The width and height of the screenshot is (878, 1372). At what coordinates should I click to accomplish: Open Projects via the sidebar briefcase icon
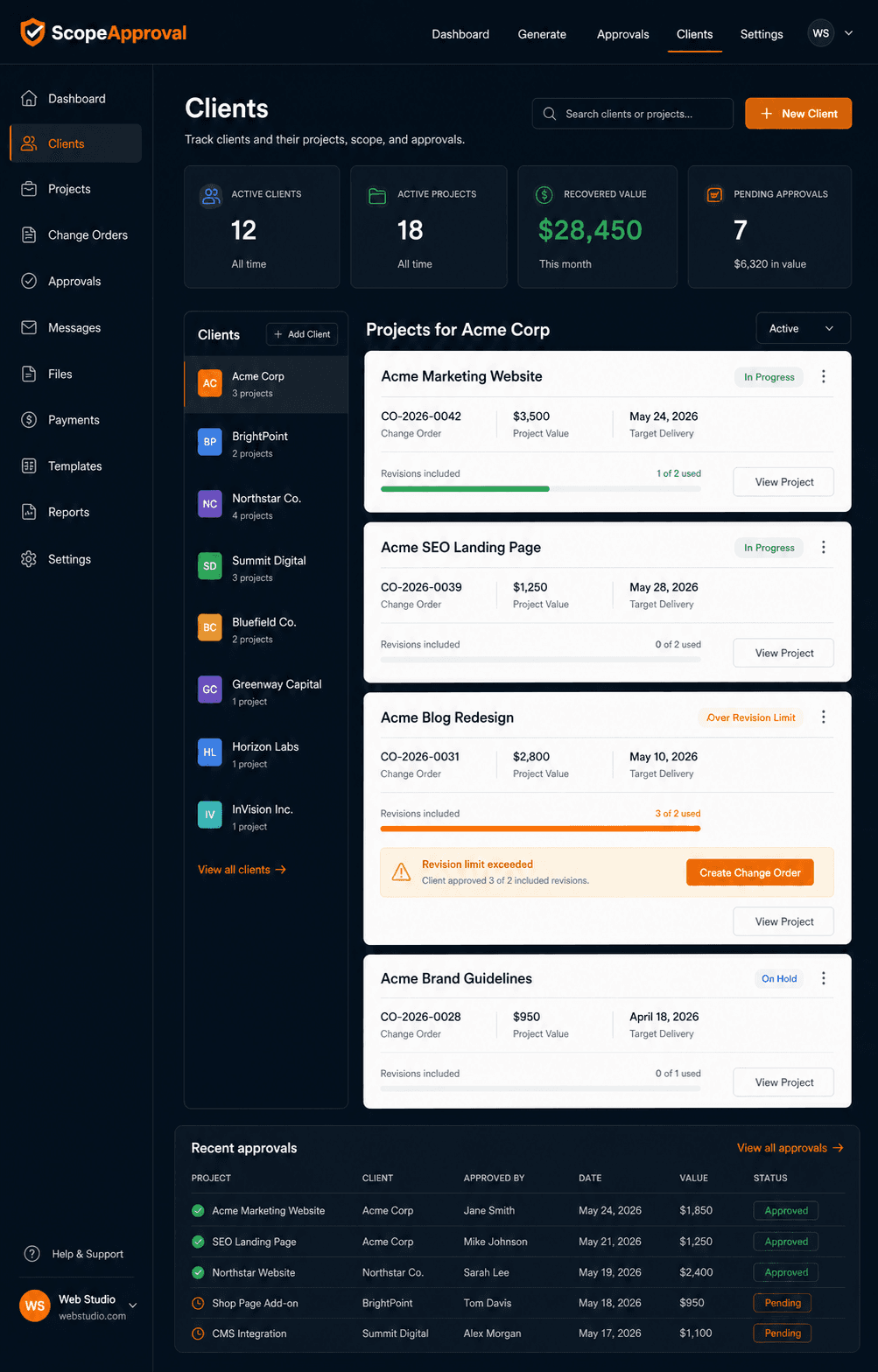[29, 189]
